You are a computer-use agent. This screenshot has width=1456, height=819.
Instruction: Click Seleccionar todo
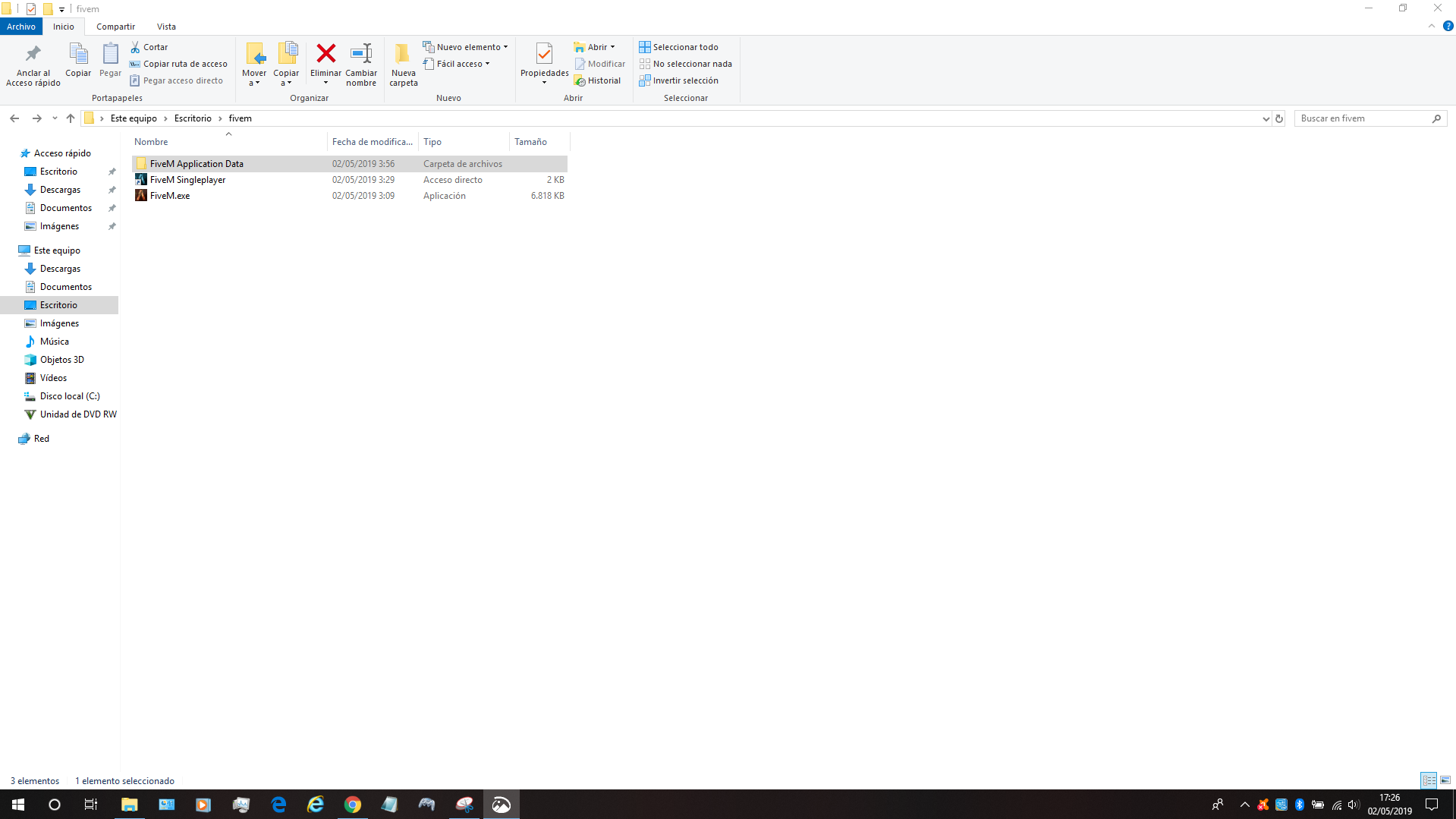pos(678,47)
